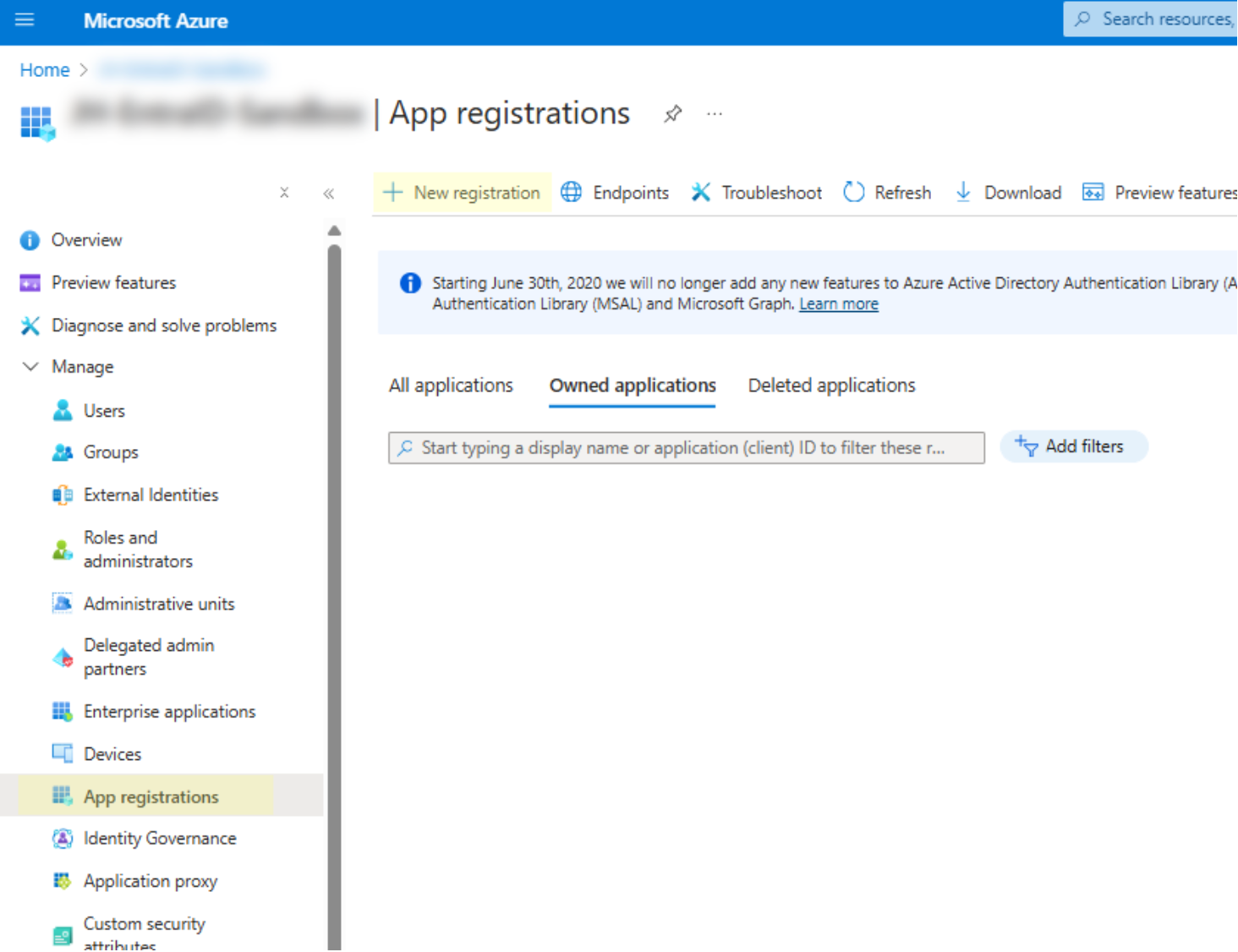Click the plus icon for New registration
This screenshot has width=1238, height=952.
pyautogui.click(x=392, y=193)
